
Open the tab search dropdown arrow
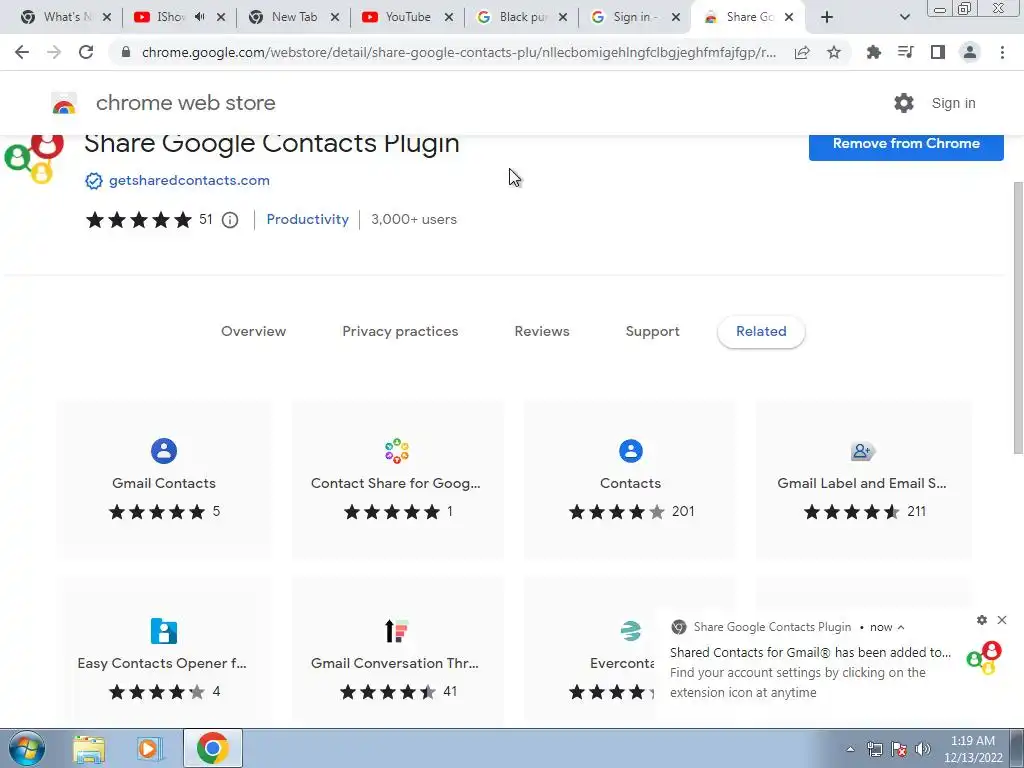coord(904,17)
